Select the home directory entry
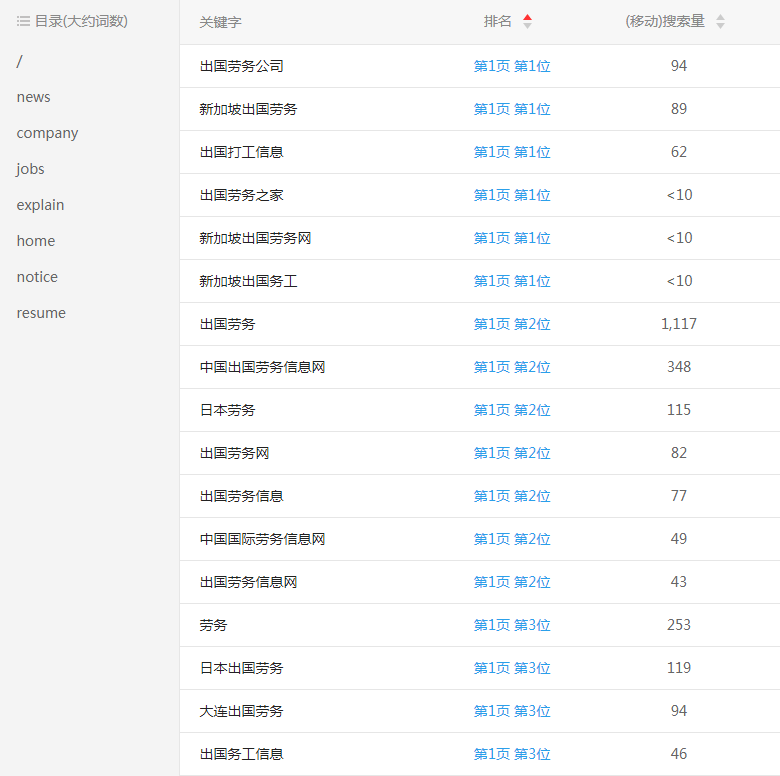The image size is (780, 776). point(36,241)
